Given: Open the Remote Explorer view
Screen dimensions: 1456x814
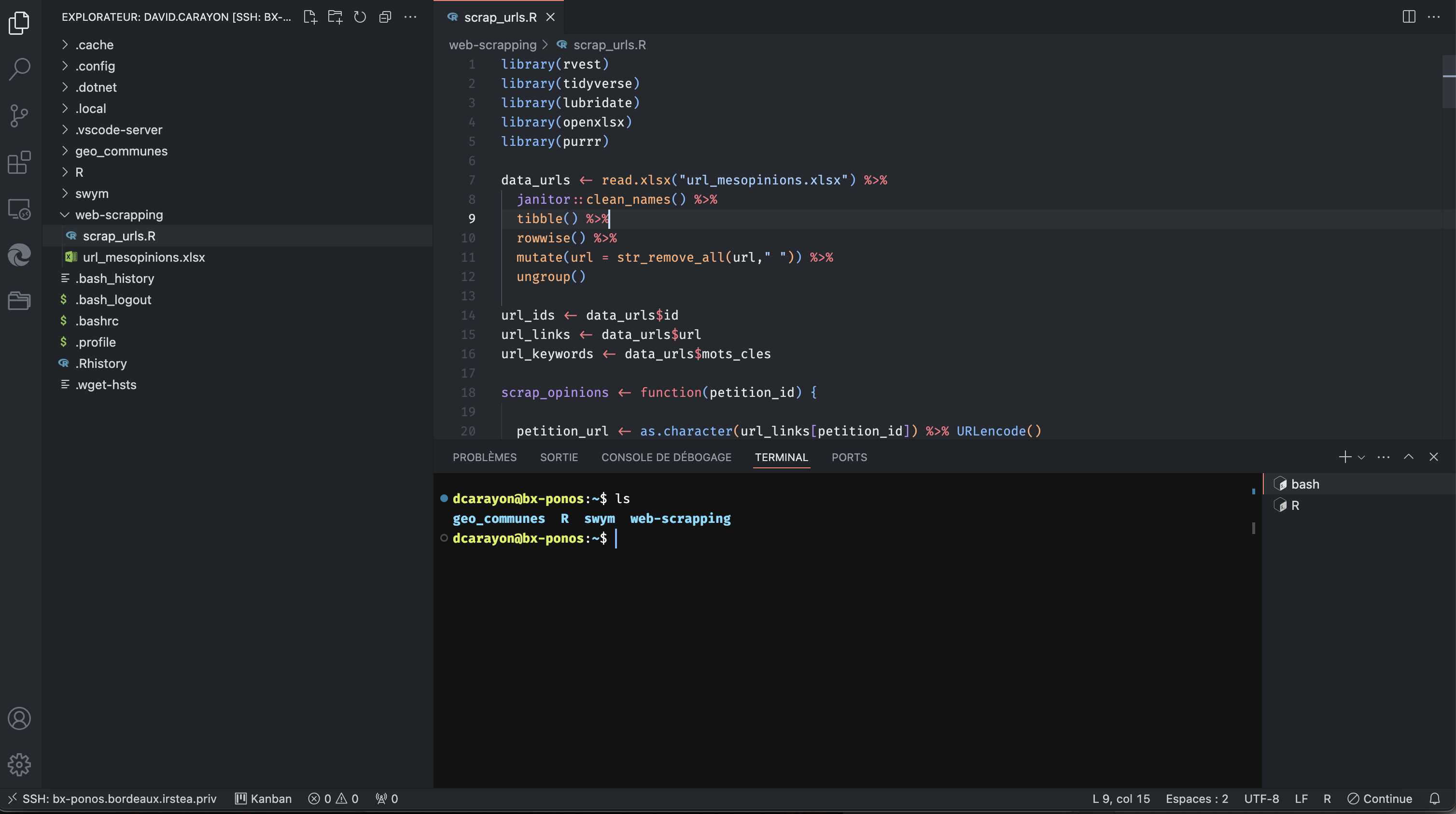Looking at the screenshot, I should click(x=19, y=209).
